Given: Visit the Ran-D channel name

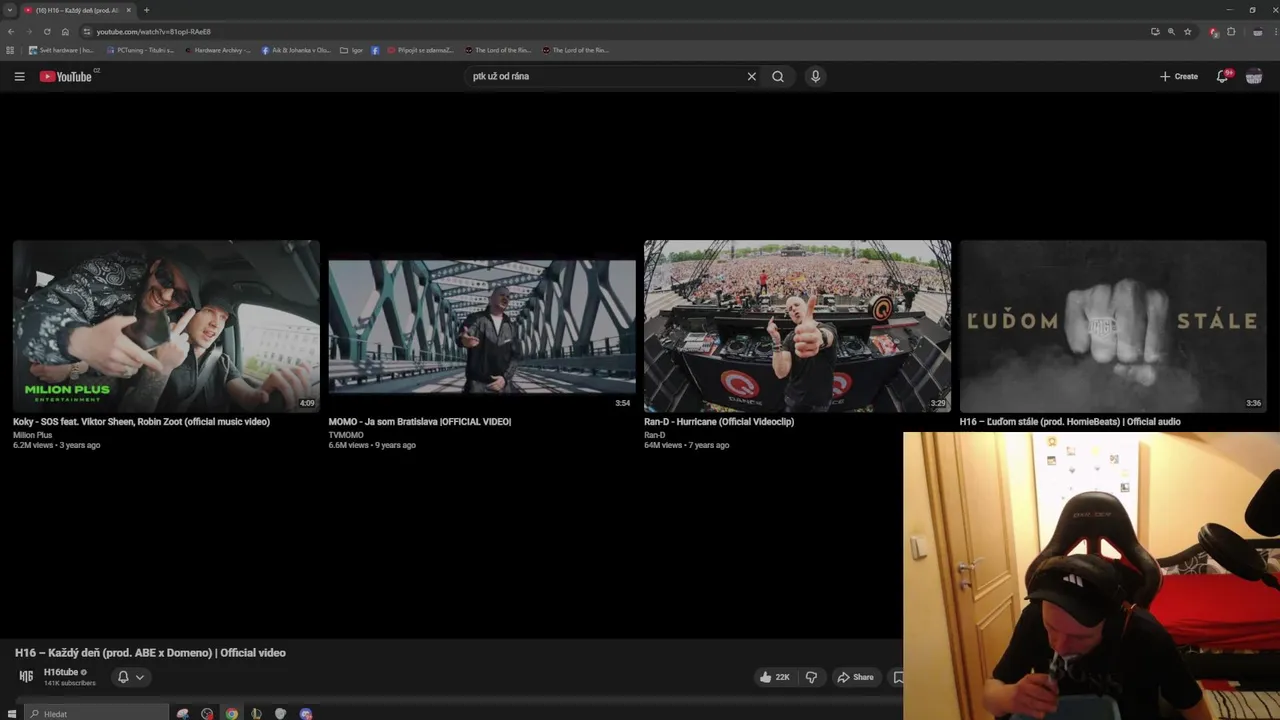Looking at the screenshot, I should [654, 435].
